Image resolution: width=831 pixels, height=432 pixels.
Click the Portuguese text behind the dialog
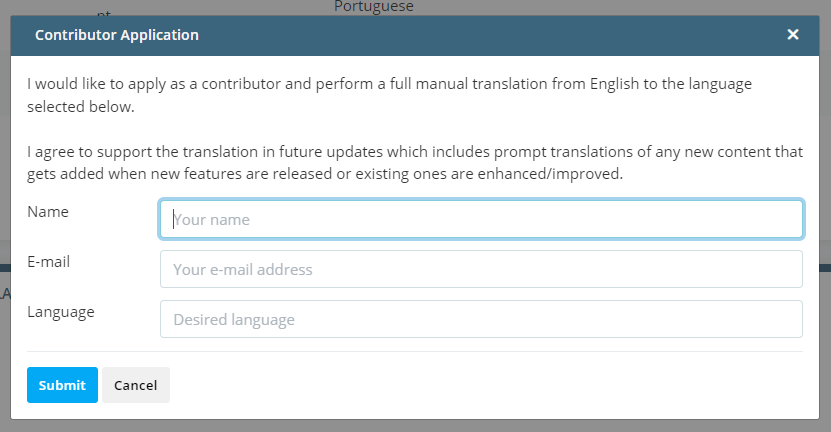pyautogui.click(x=374, y=6)
